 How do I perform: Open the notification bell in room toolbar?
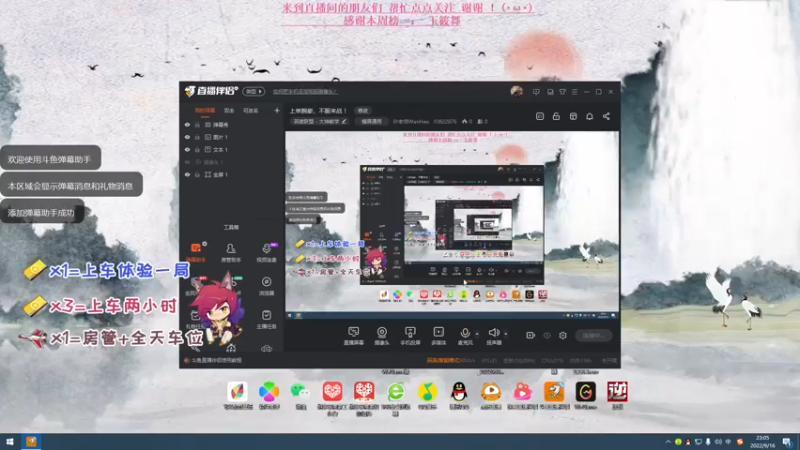589,116
